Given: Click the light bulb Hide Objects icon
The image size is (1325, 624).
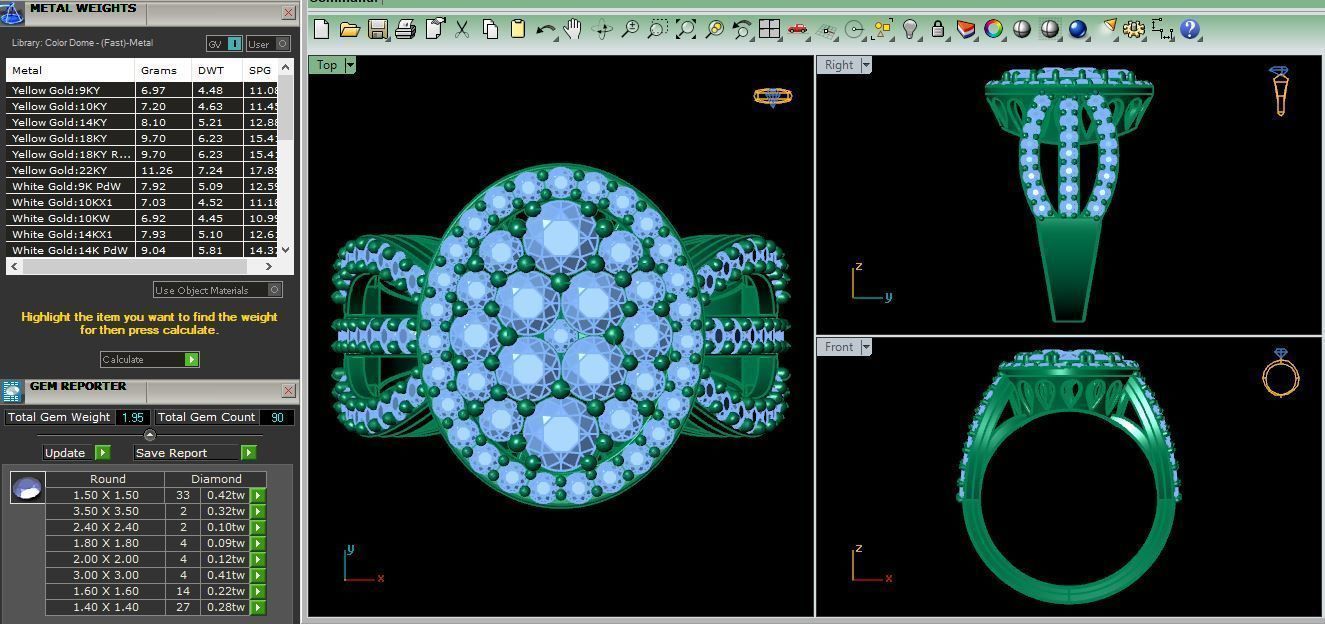Looking at the screenshot, I should (910, 29).
